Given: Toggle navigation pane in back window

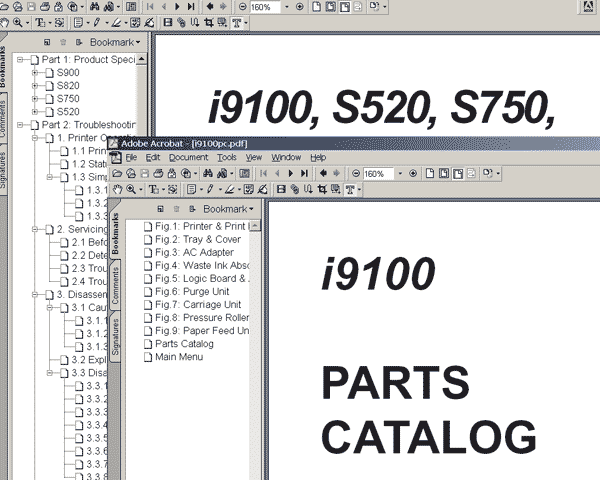Looking at the screenshot, I should click(131, 7).
